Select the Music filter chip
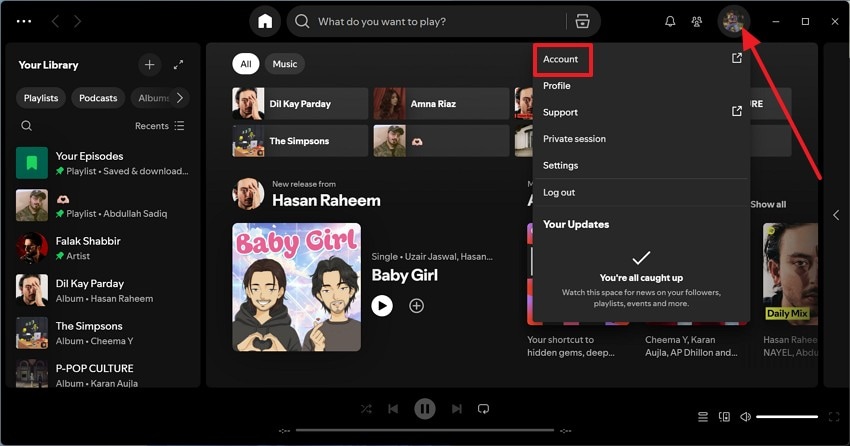The height and width of the screenshot is (446, 850). tap(285, 64)
